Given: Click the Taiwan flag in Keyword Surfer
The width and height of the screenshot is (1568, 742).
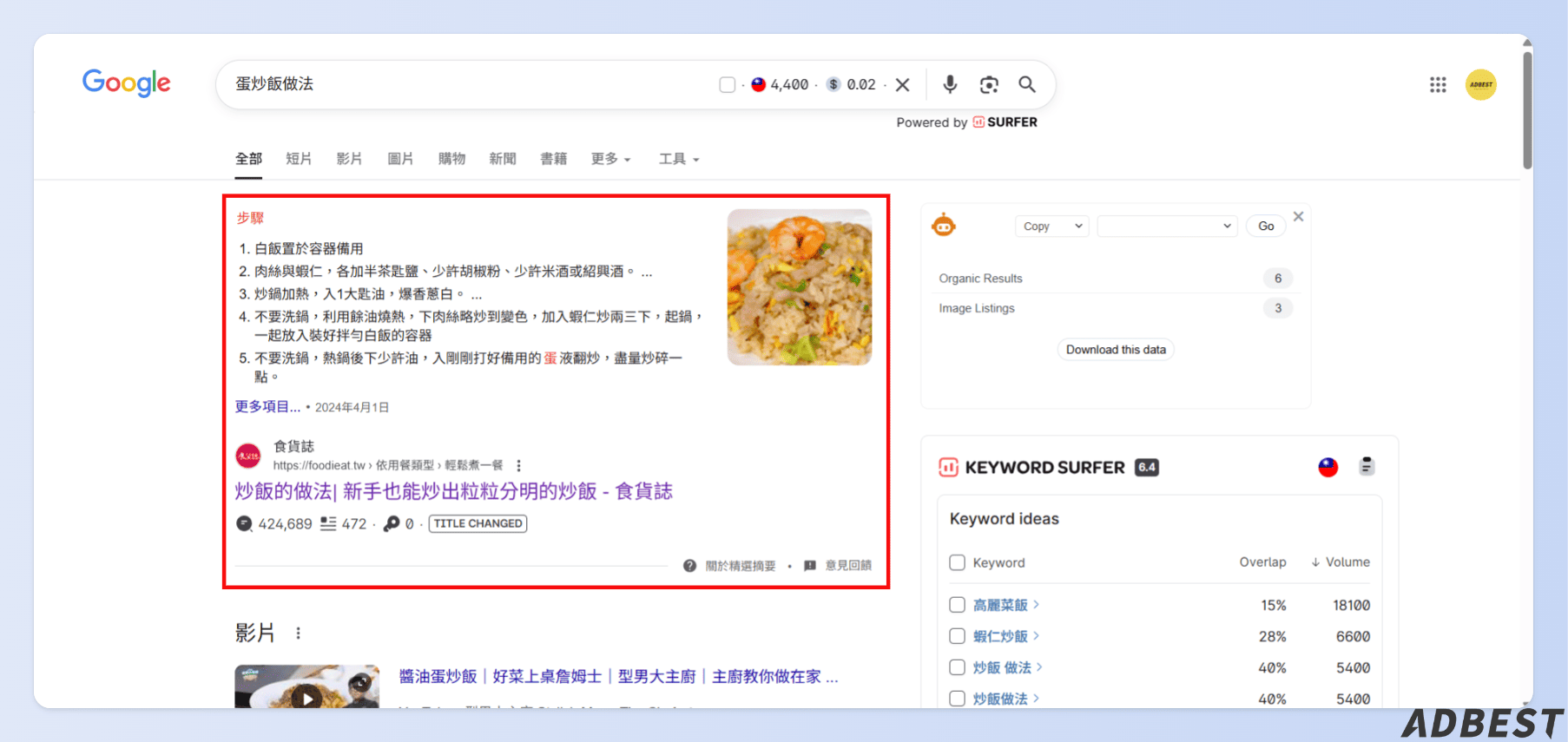Looking at the screenshot, I should pyautogui.click(x=1328, y=468).
